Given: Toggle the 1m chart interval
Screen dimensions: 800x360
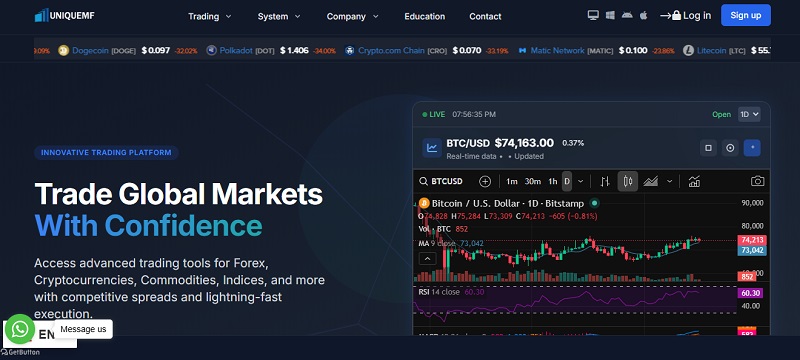Looking at the screenshot, I should (x=512, y=182).
